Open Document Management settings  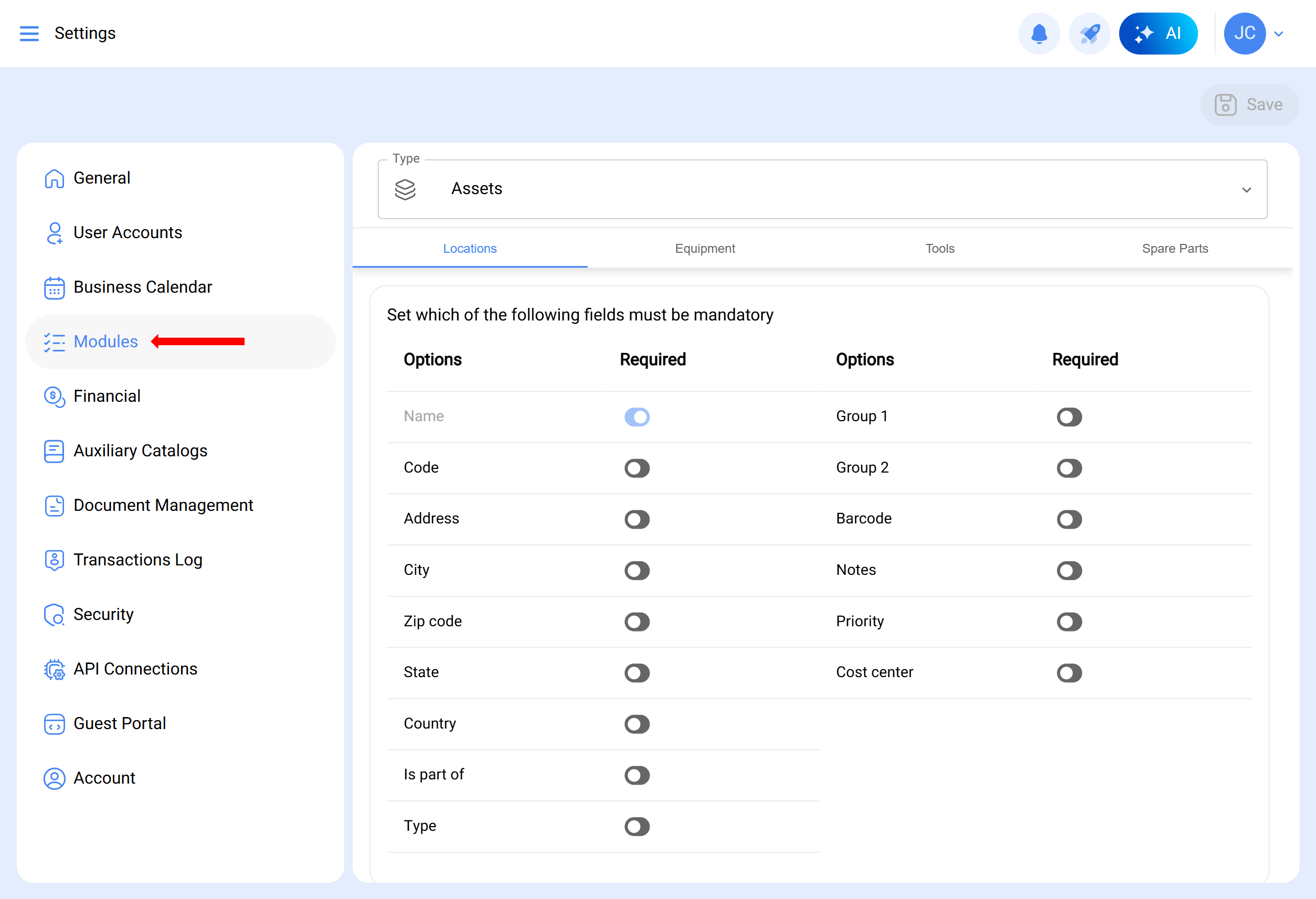pos(163,505)
